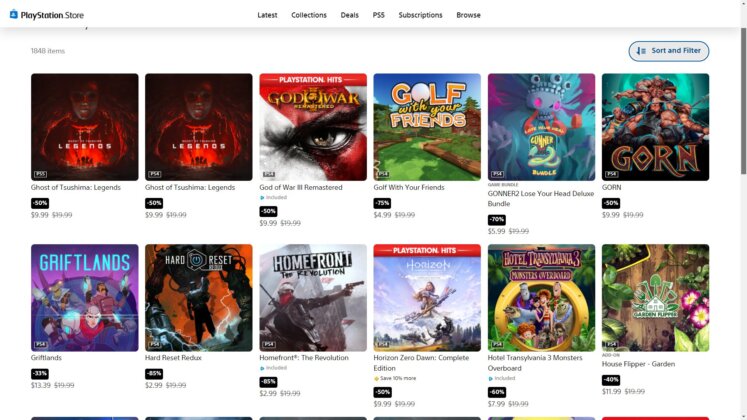Select the Collections navigation item

(x=309, y=15)
